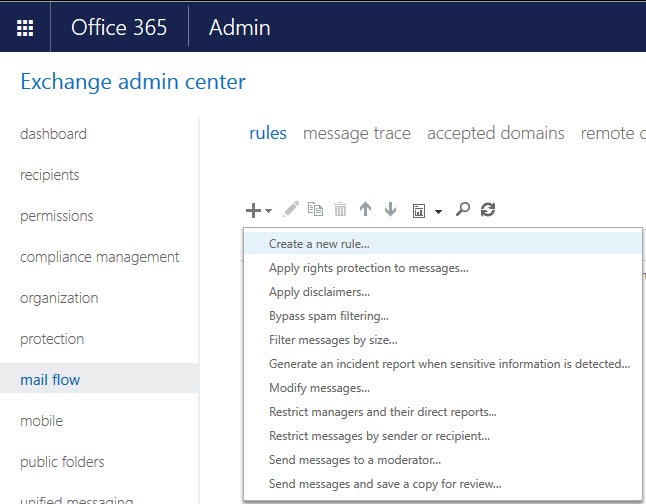
Task: Open unified messaging in the sidebar
Action: tap(76, 500)
